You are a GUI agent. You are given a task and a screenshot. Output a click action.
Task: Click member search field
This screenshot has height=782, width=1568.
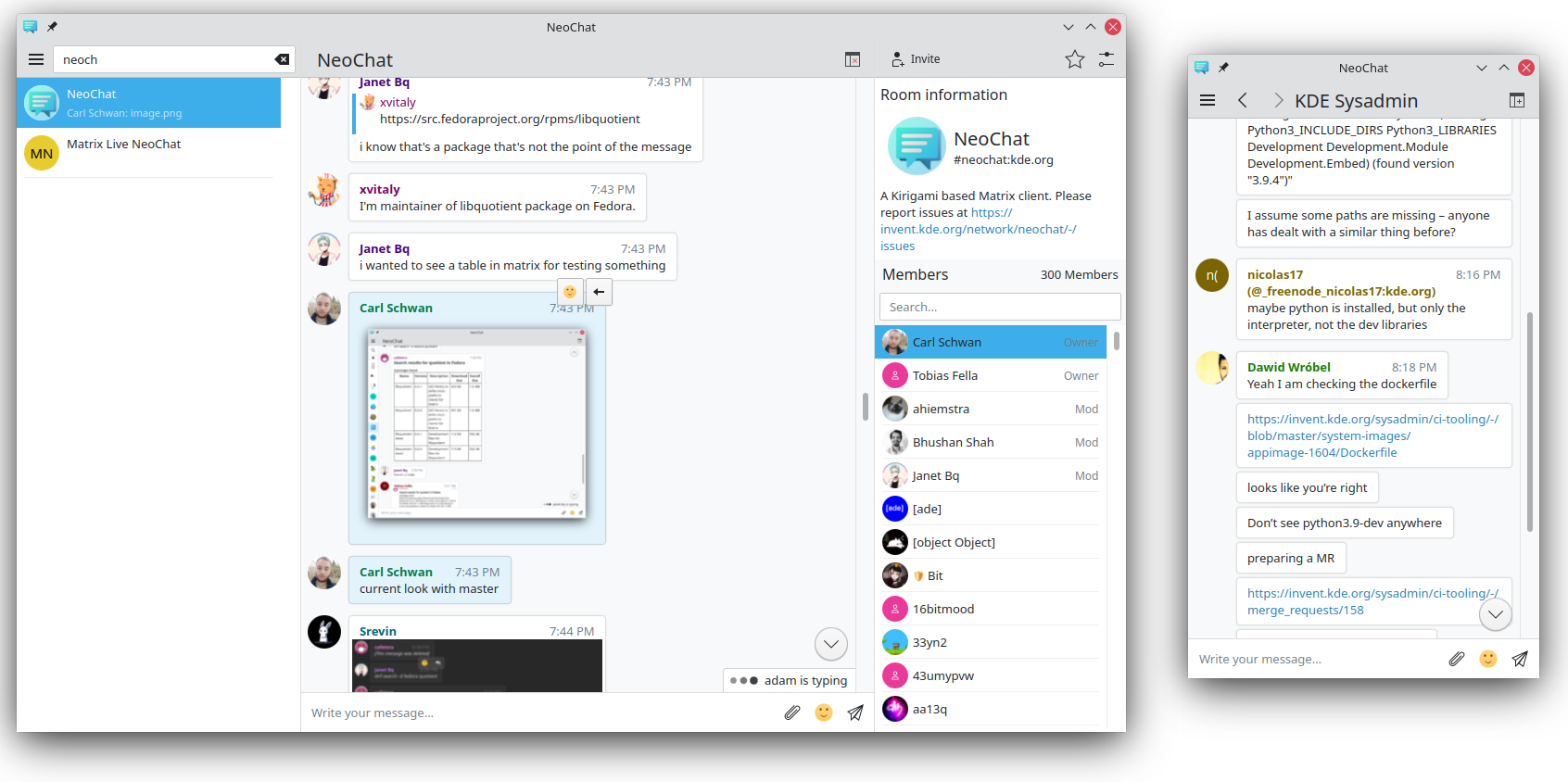(1000, 307)
